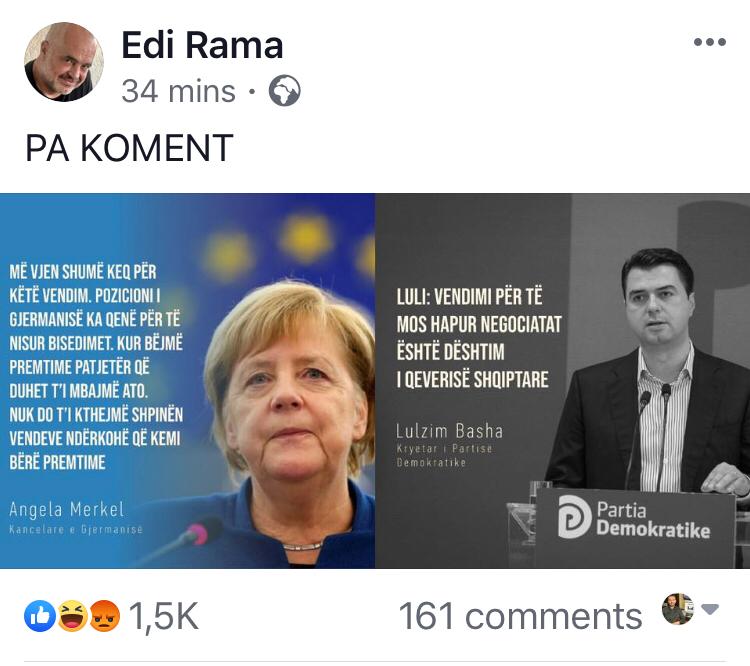Click the PA KOMENT post text
The width and height of the screenshot is (750, 666).
pyautogui.click(x=129, y=148)
